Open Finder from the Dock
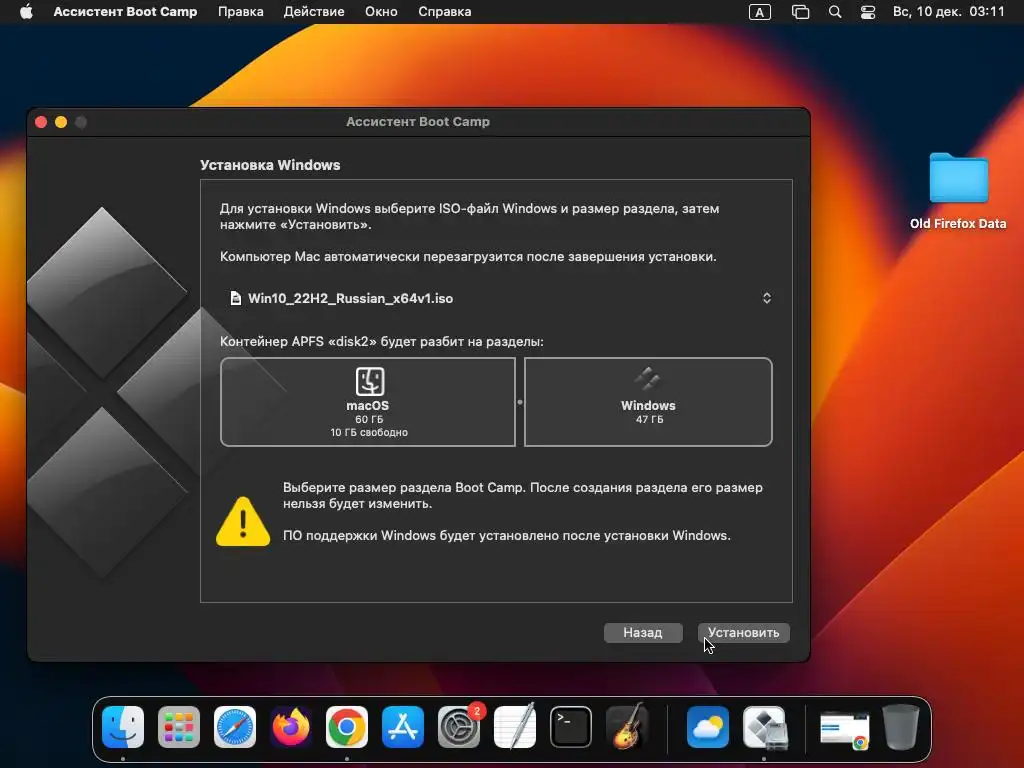The height and width of the screenshot is (768, 1024). (x=123, y=726)
